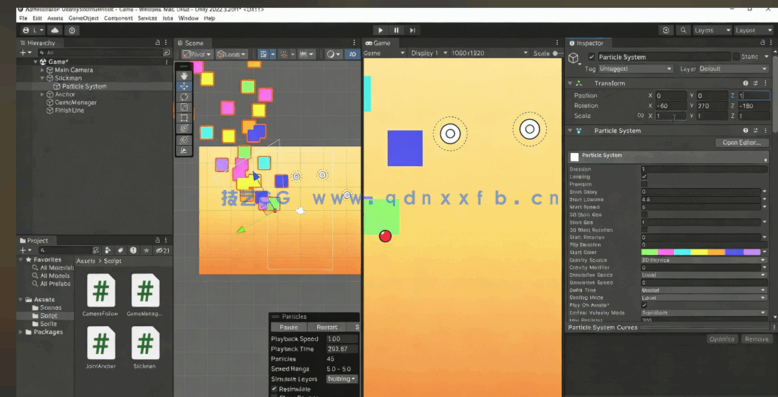Click the Position Z input field
This screenshot has width=778, height=397.
point(753,96)
